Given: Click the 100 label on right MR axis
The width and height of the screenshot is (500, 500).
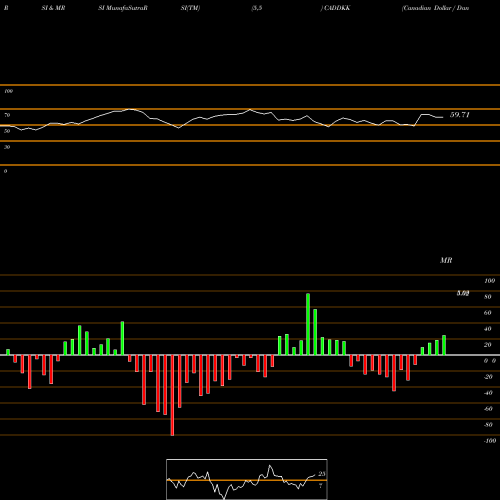Looking at the screenshot, I should [489, 281].
